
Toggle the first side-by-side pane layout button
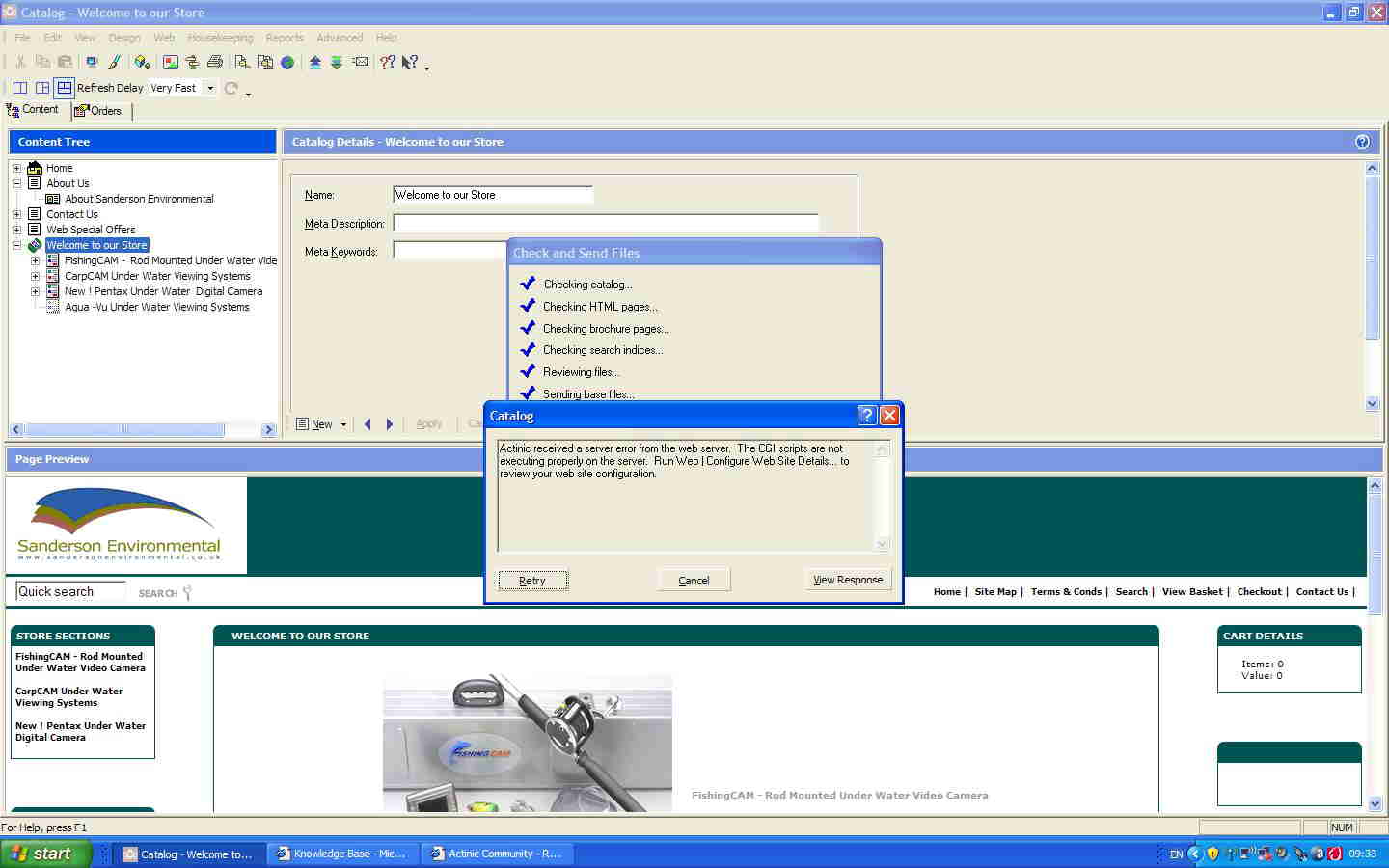pyautogui.click(x=19, y=88)
